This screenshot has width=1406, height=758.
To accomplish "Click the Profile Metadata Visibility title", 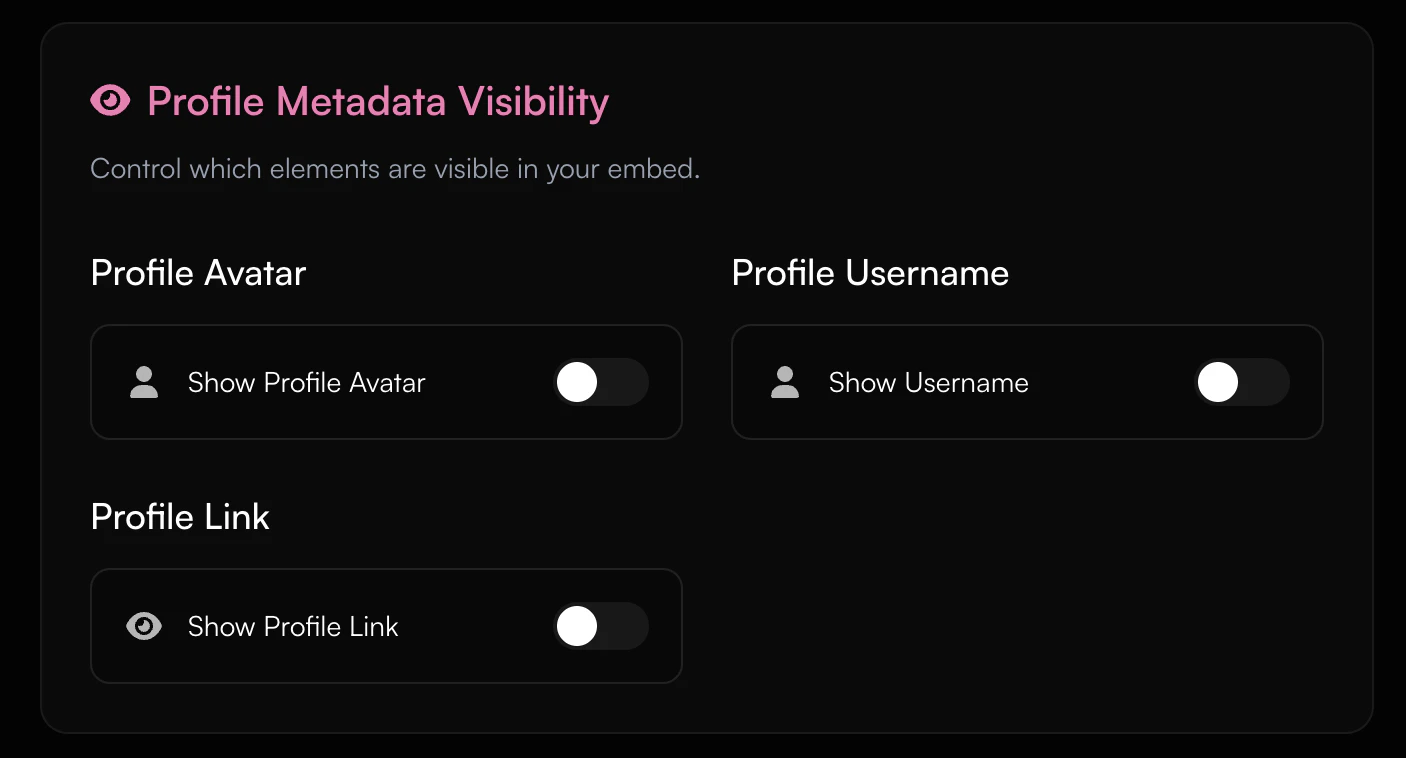I will click(x=377, y=100).
